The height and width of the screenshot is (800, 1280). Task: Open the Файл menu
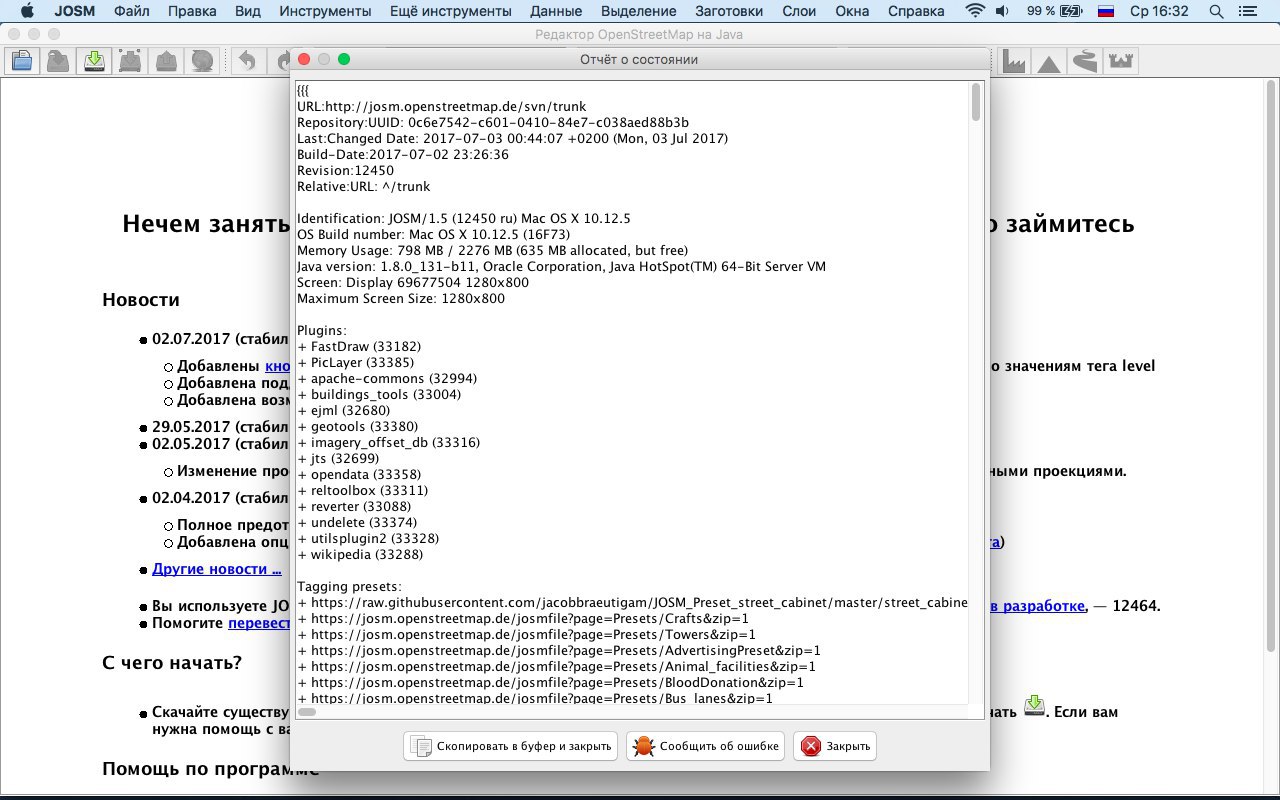[x=134, y=11]
